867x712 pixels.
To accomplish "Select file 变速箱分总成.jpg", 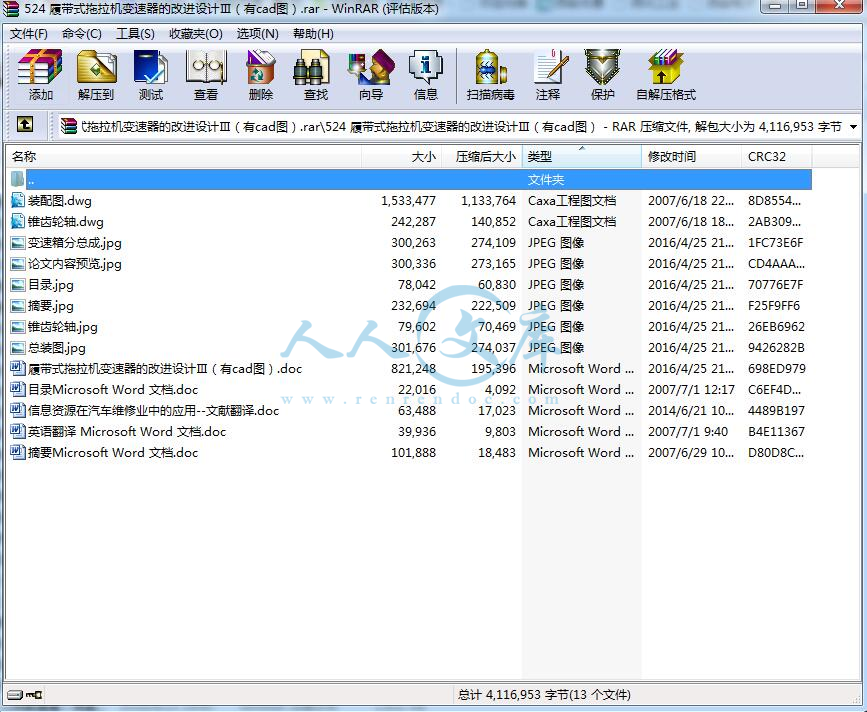I will click(75, 242).
